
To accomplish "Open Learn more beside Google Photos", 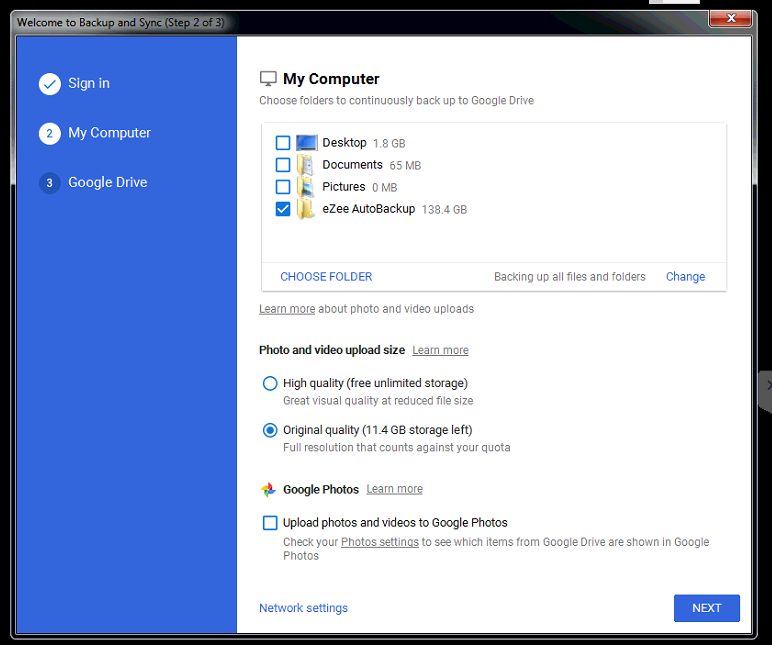I will tap(394, 489).
